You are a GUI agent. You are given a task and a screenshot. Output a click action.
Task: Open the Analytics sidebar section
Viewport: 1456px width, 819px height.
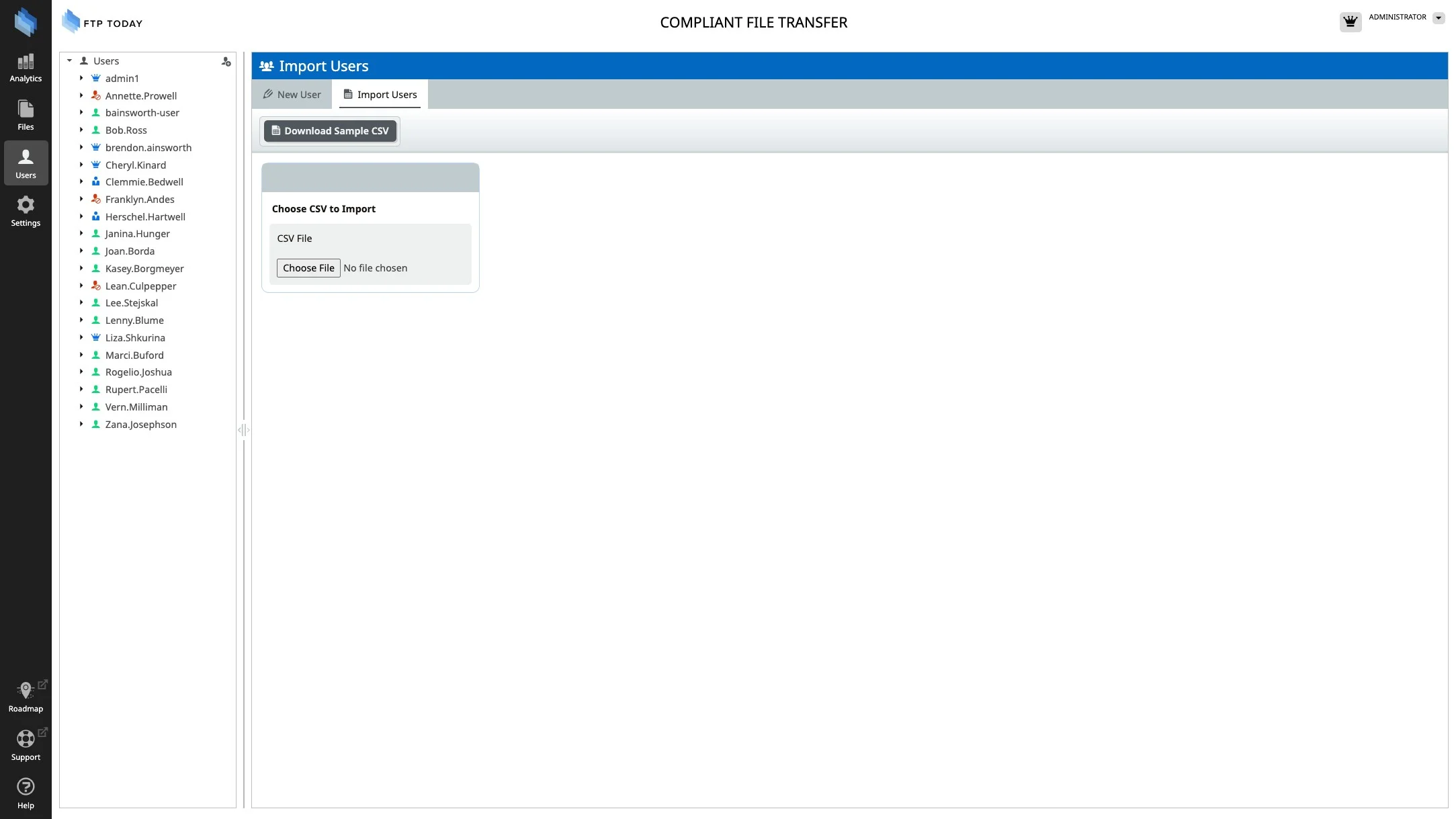[x=26, y=68]
